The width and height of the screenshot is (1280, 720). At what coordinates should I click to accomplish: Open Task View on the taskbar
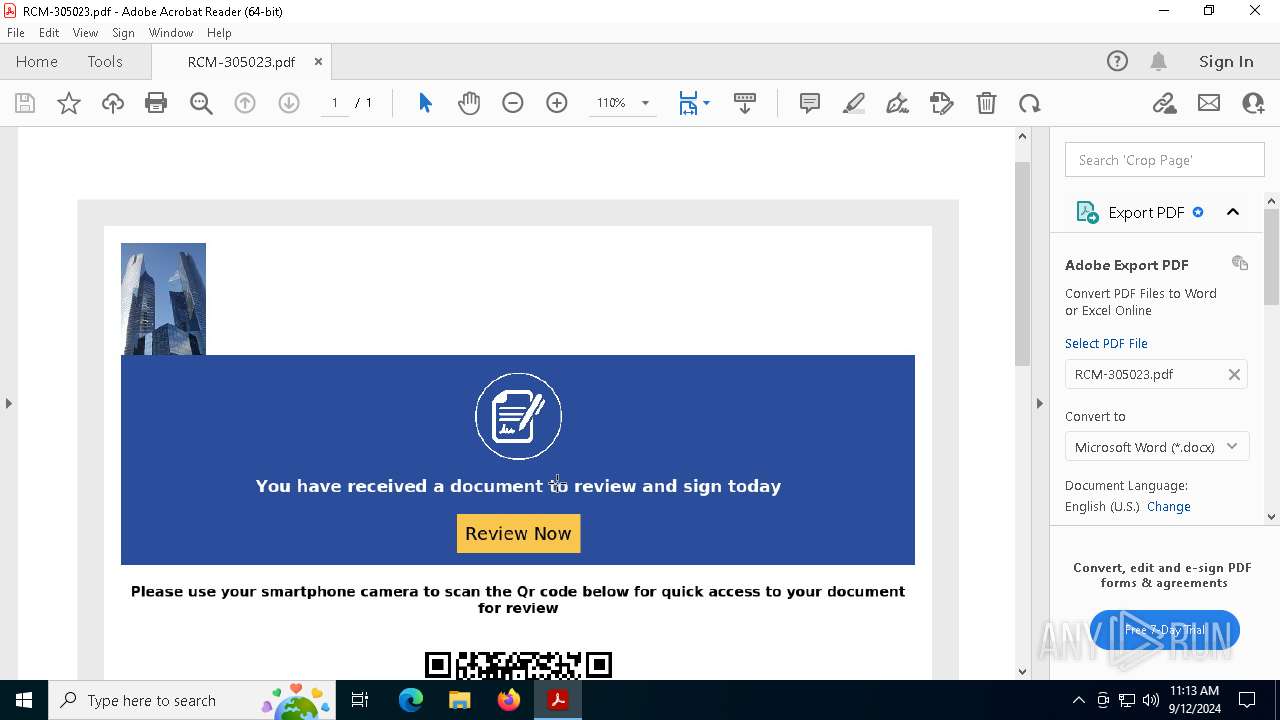click(360, 700)
